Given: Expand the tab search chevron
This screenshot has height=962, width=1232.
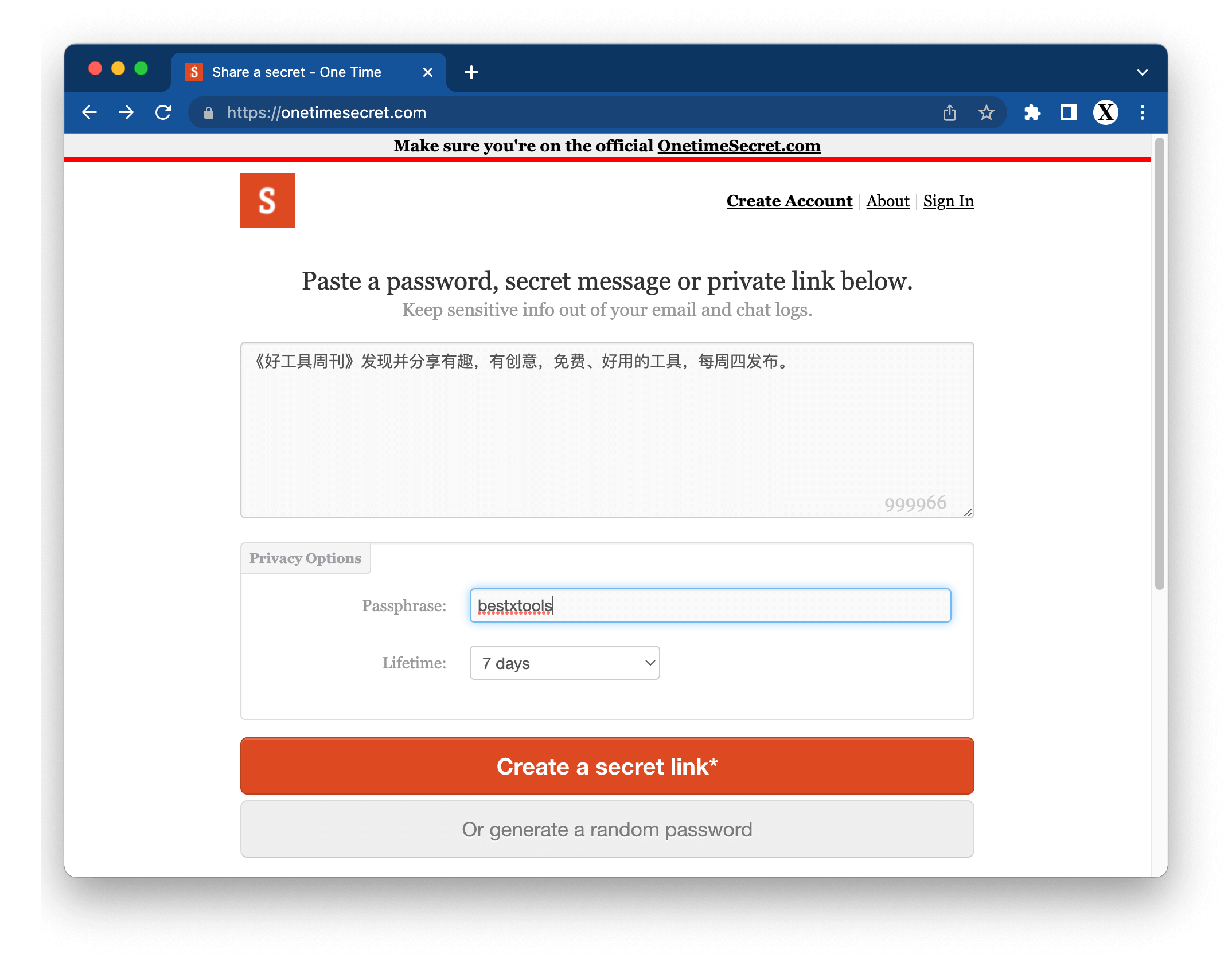Looking at the screenshot, I should click(x=1142, y=73).
